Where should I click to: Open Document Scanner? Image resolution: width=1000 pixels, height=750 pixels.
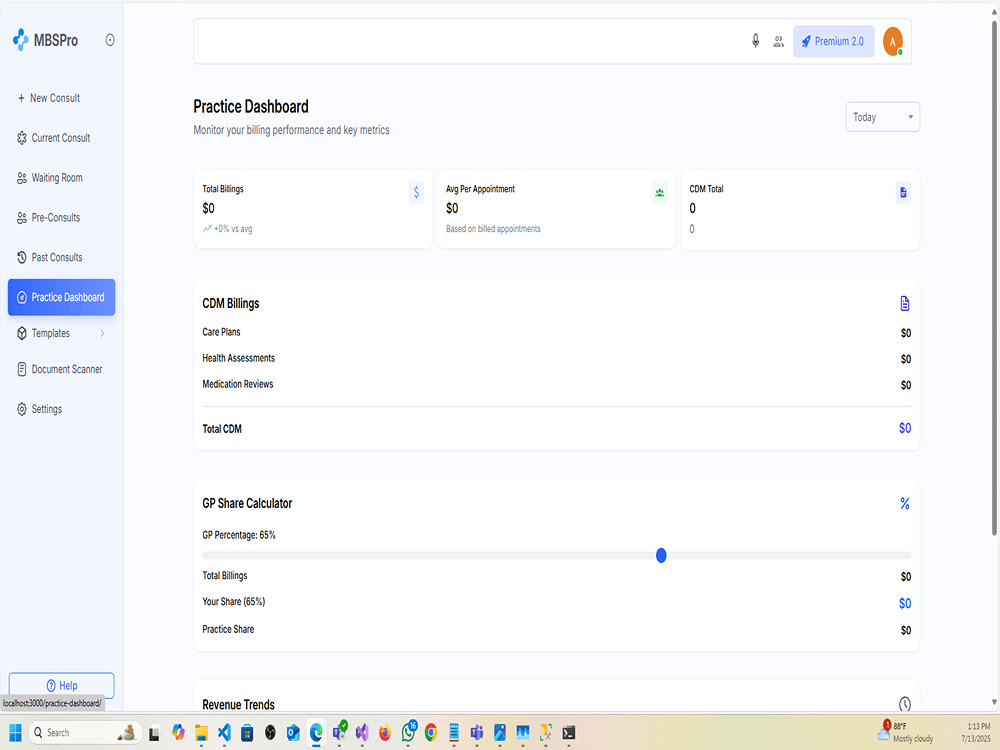point(60,369)
